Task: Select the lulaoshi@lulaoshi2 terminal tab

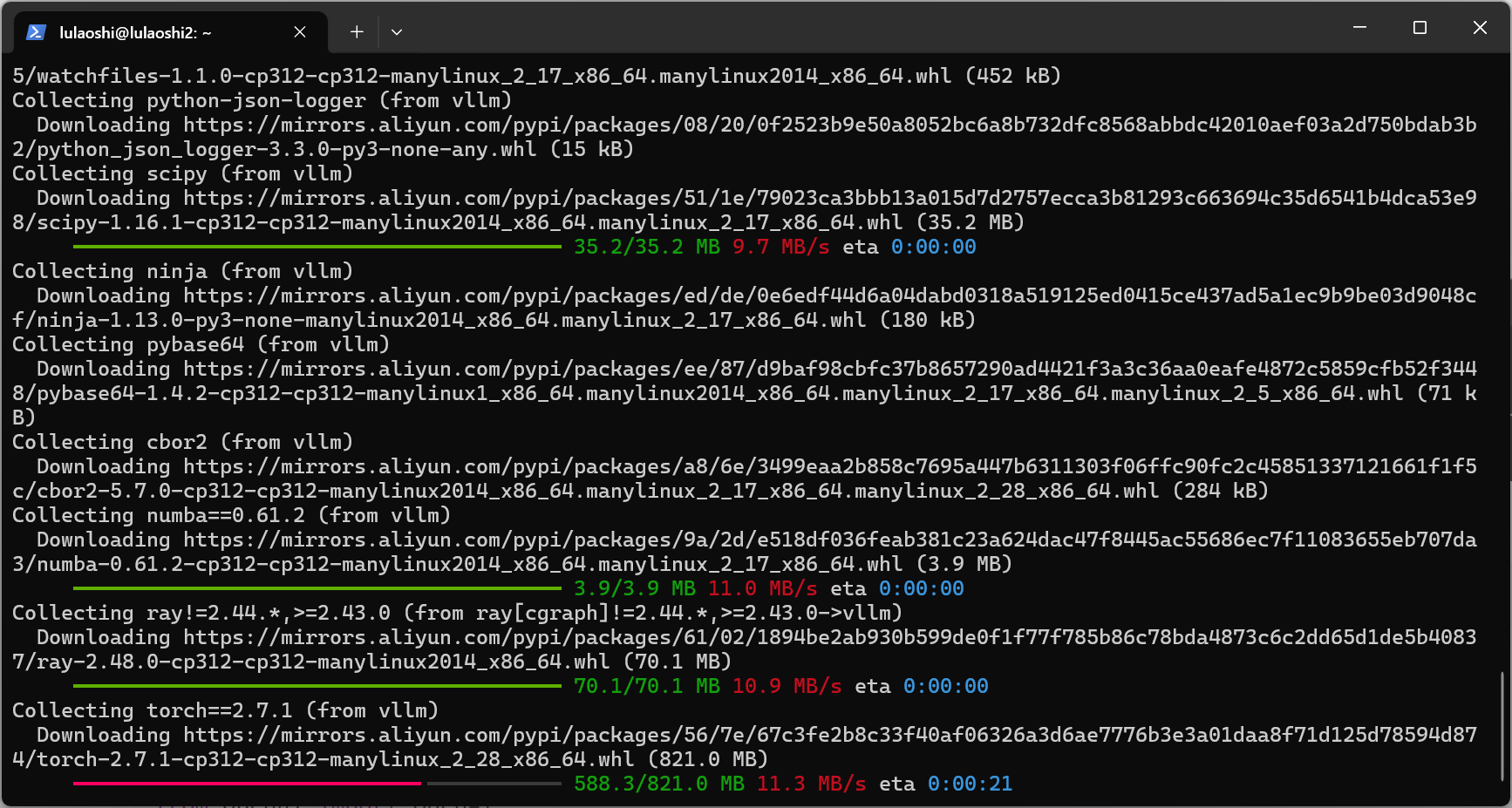Action: (171, 32)
